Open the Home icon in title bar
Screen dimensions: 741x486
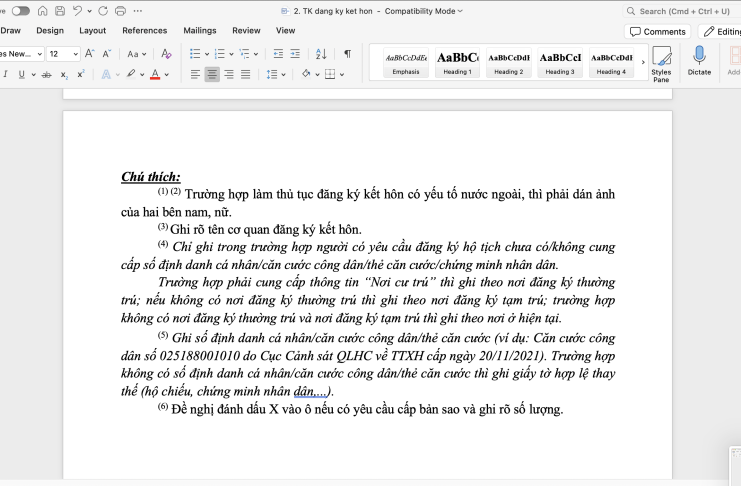(42, 11)
